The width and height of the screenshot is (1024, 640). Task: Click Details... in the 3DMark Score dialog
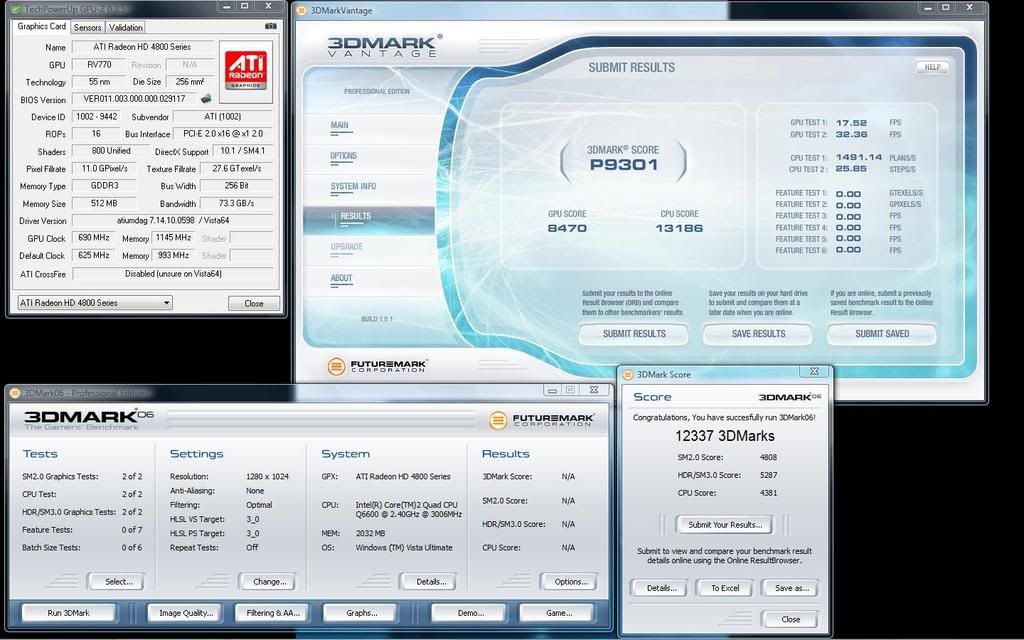(x=662, y=588)
